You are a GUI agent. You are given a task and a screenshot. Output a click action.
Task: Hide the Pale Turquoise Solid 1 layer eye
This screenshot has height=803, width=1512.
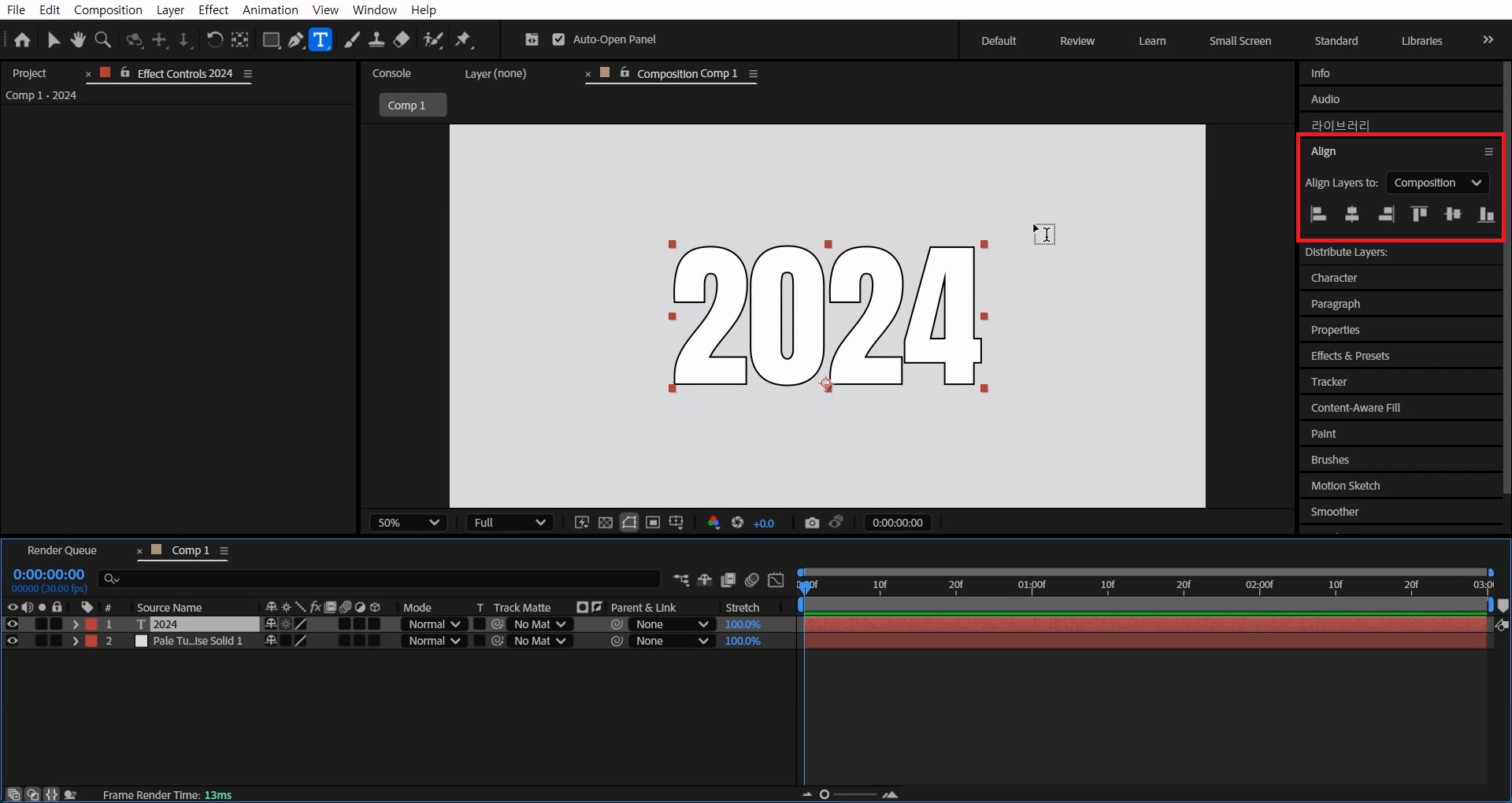(12, 641)
